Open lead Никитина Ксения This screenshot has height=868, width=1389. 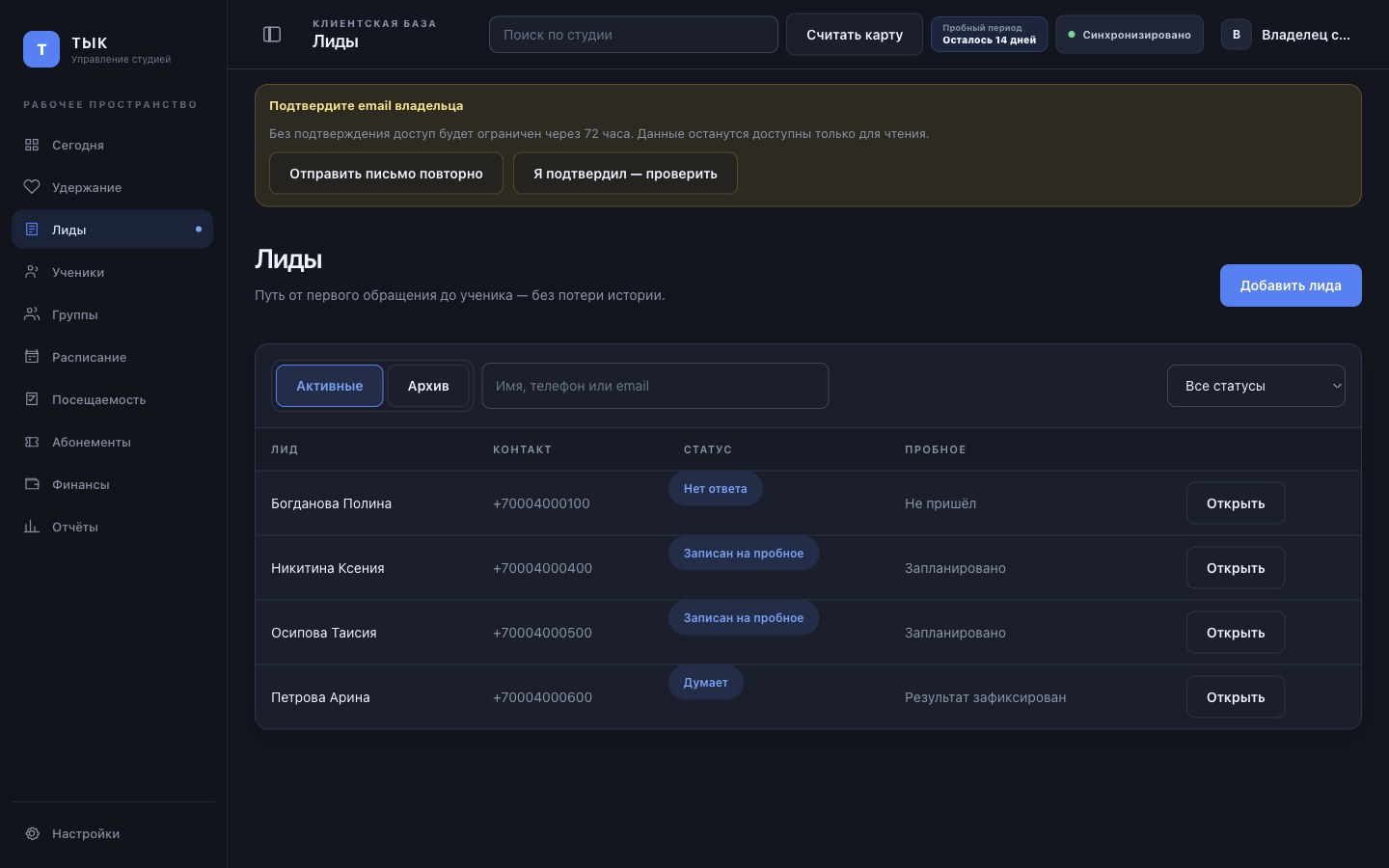pos(1236,568)
